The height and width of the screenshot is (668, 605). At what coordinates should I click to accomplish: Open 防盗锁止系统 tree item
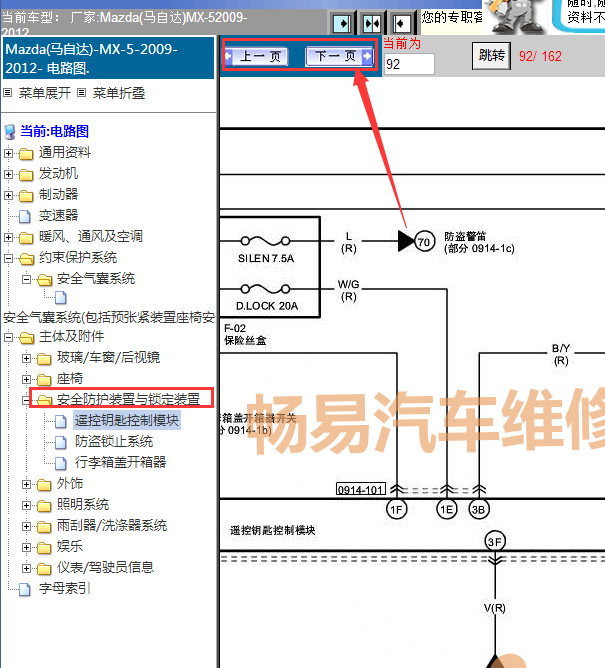point(114,441)
